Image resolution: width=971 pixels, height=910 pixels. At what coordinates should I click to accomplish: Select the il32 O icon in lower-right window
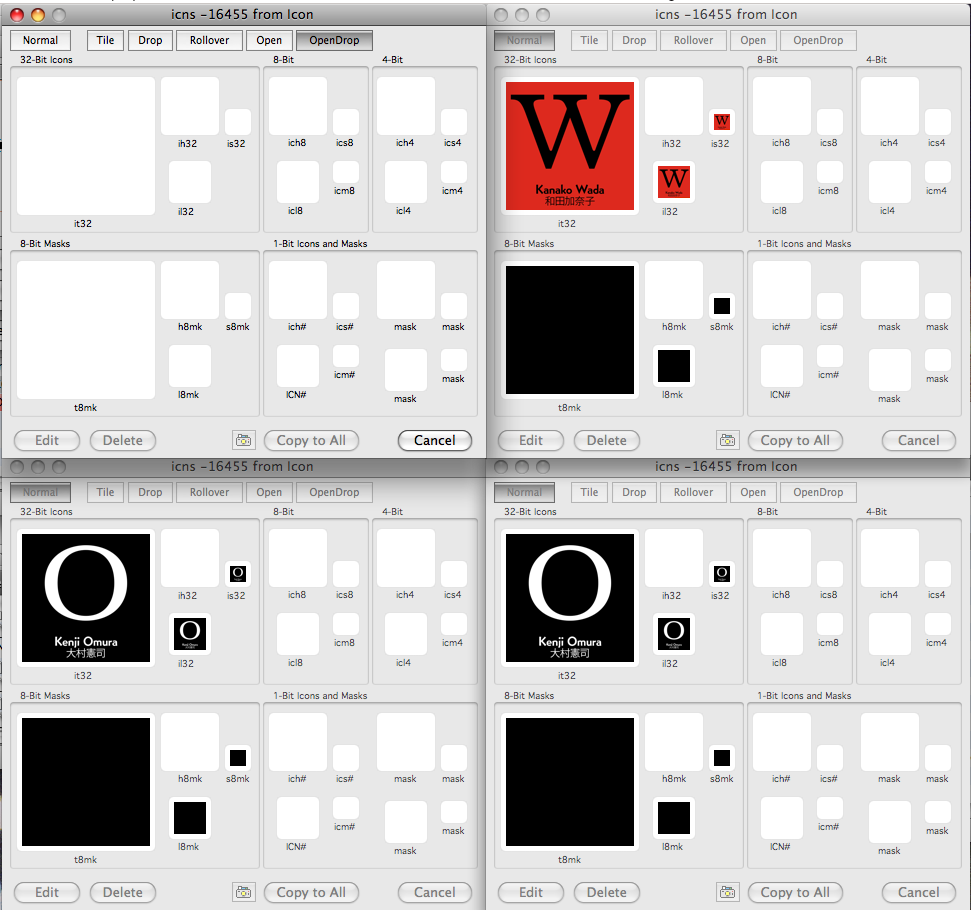tap(674, 634)
